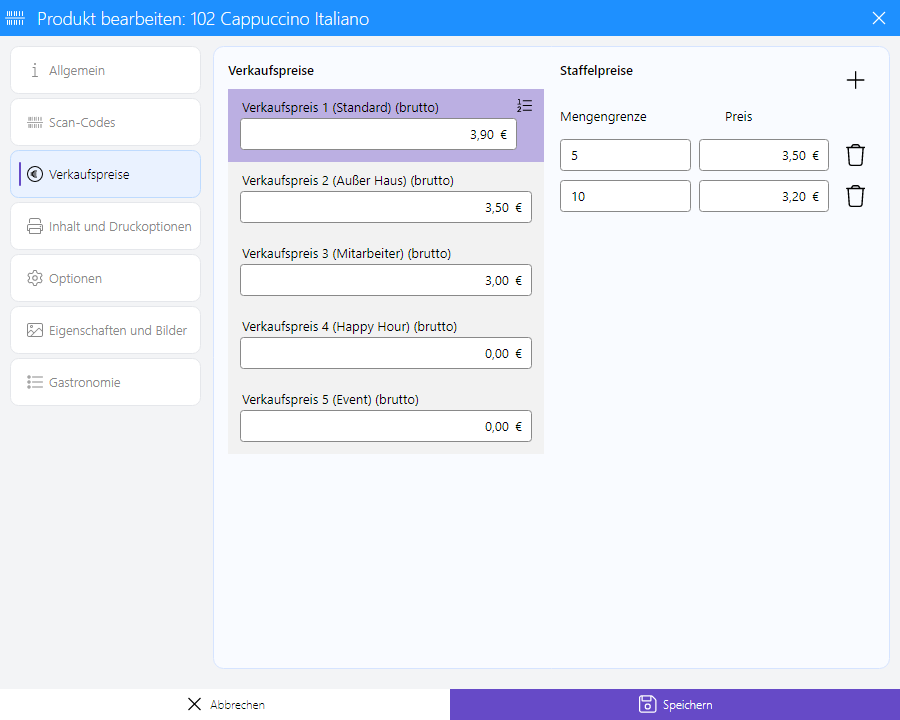Delete the Staffelpreis row with quantity 10
Image resolution: width=900 pixels, height=720 pixels.
click(855, 196)
